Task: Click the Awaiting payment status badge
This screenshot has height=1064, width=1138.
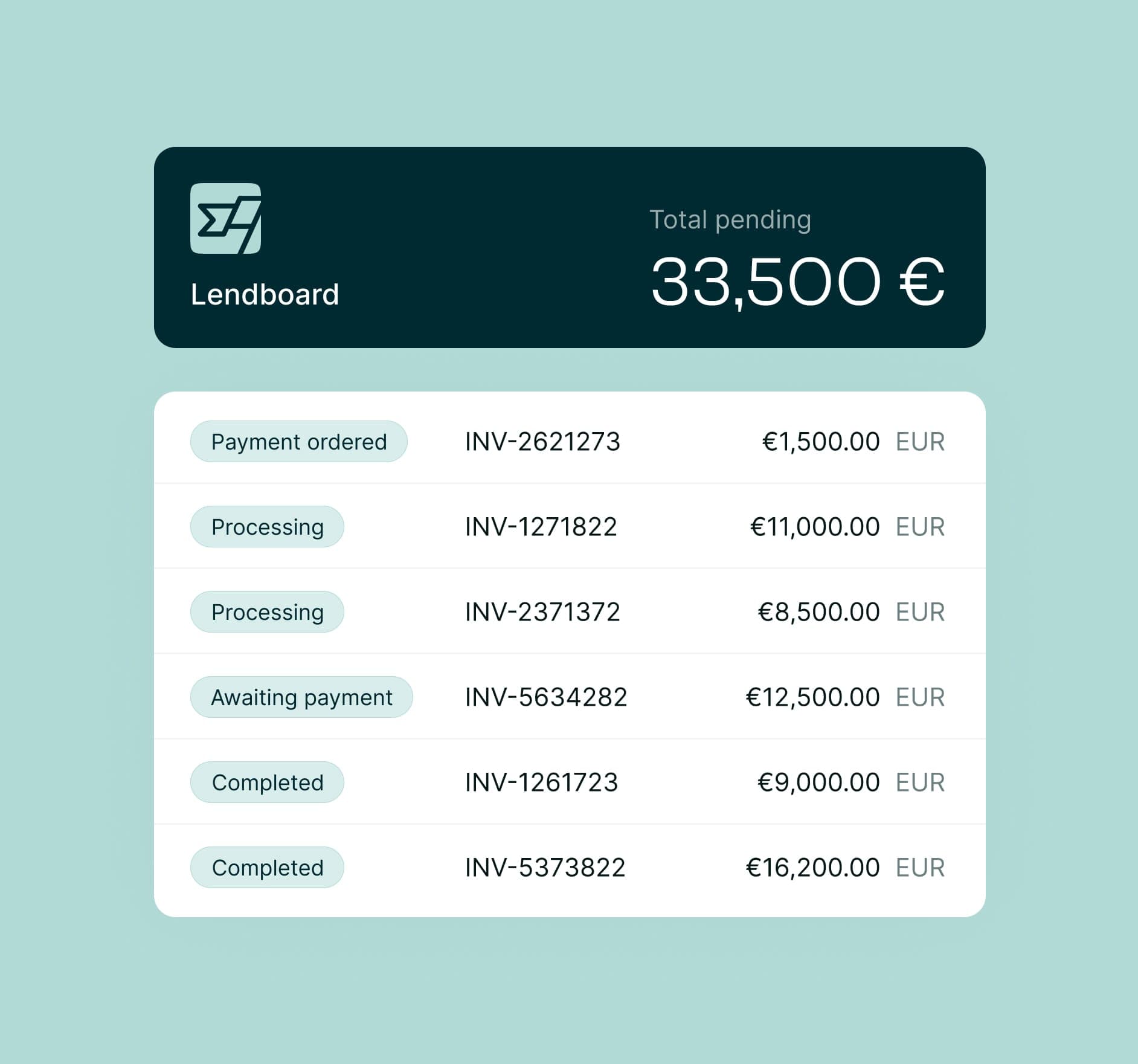Action: [301, 697]
